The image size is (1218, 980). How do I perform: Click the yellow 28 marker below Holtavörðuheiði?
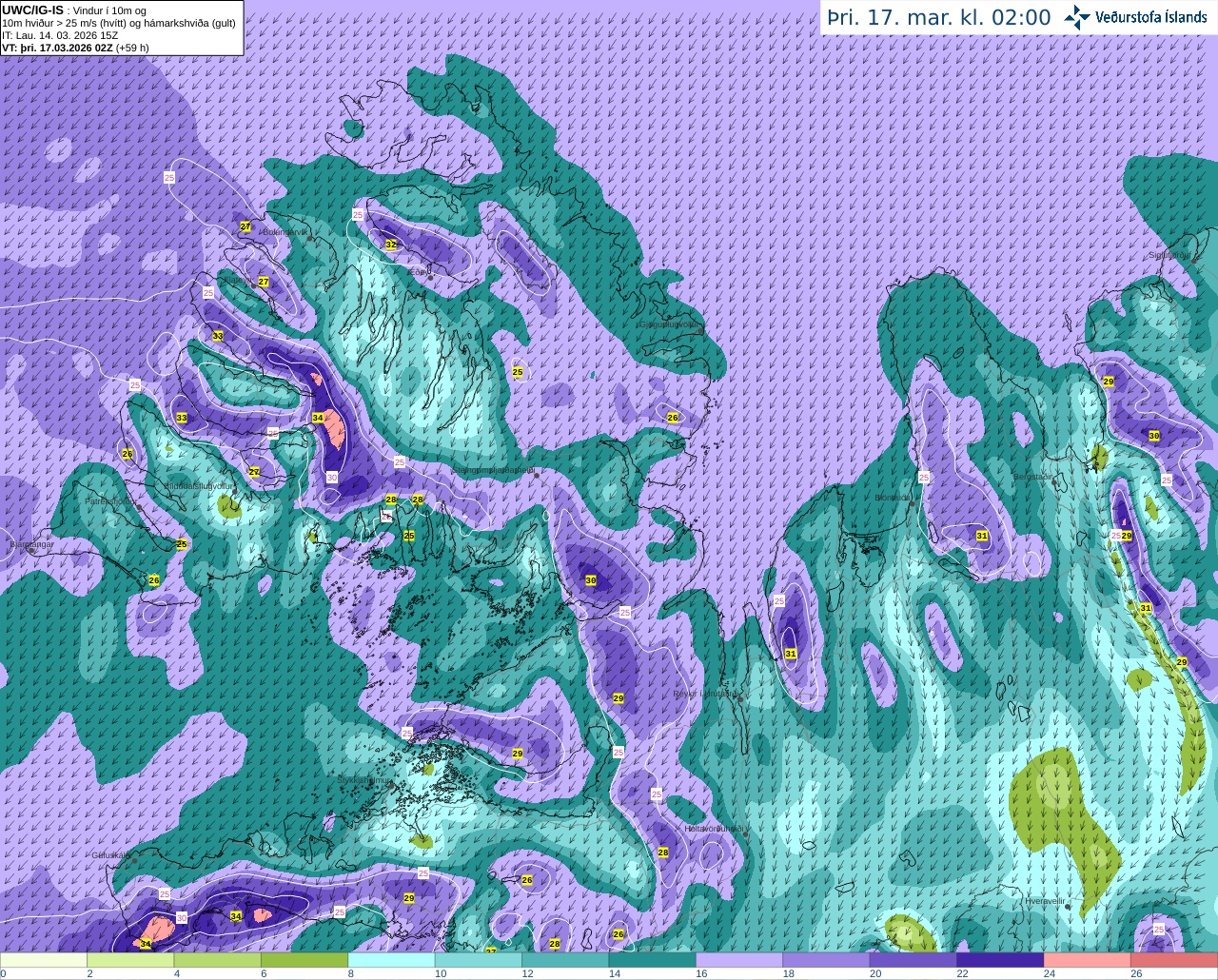point(663,853)
